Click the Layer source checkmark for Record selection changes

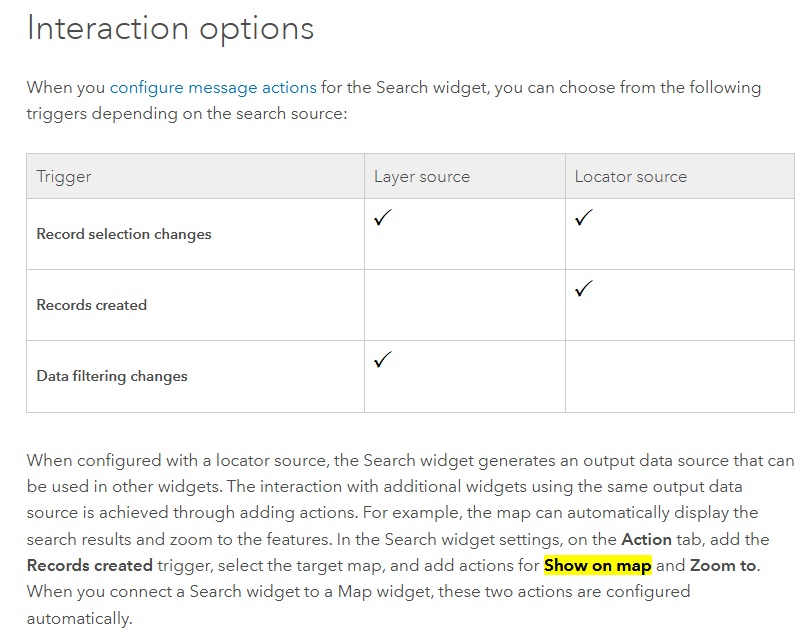pos(382,218)
